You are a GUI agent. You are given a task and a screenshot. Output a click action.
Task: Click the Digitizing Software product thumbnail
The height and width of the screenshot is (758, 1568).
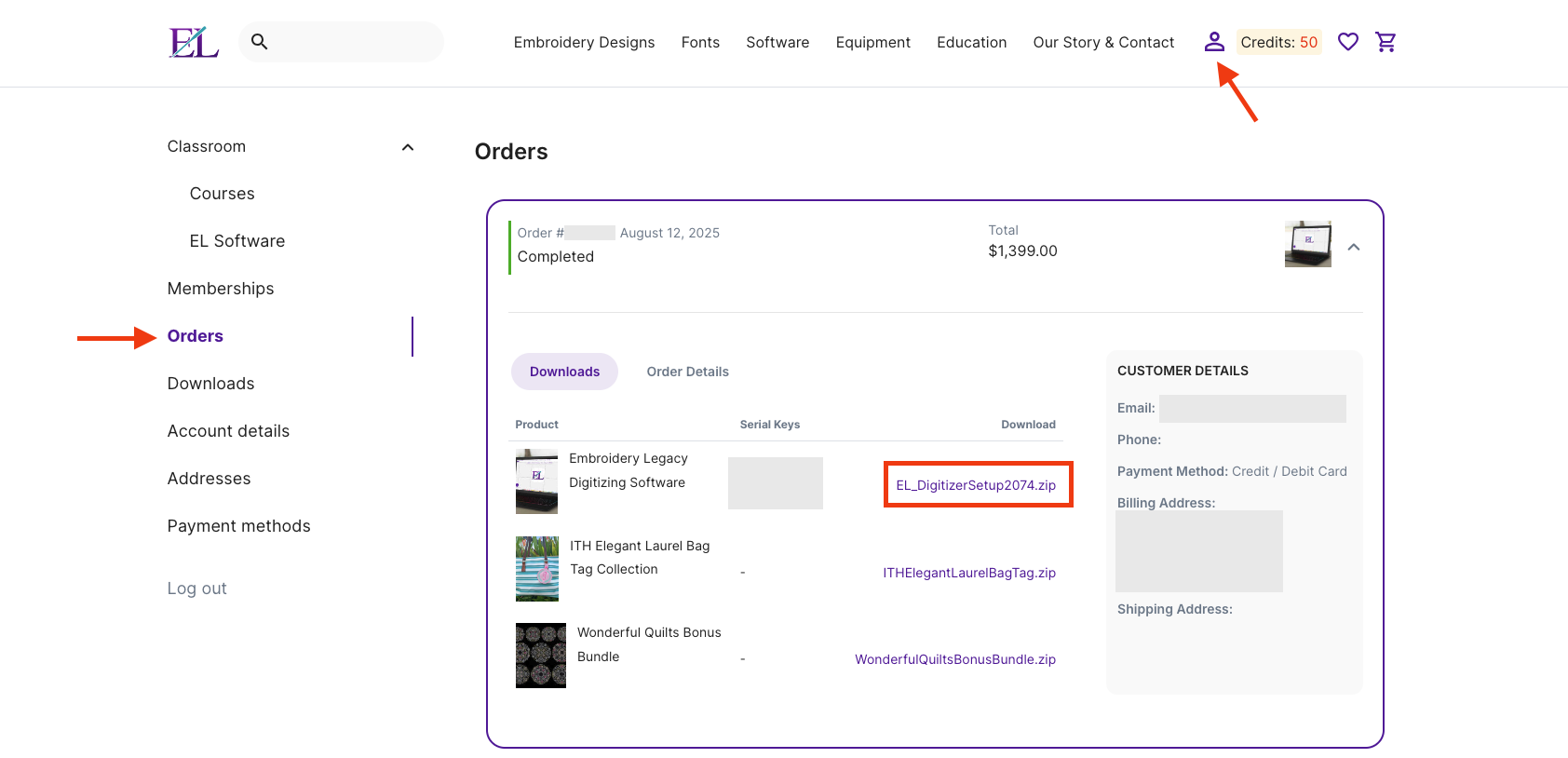coord(537,481)
